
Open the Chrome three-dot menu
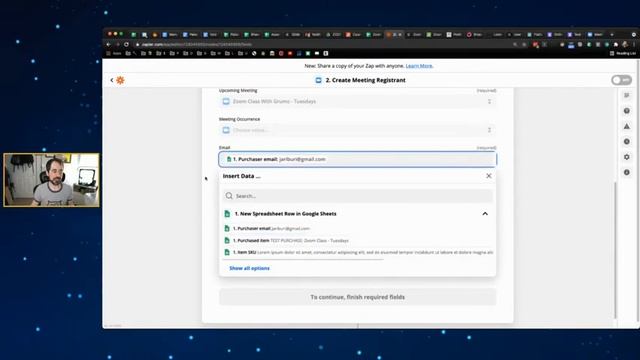click(634, 44)
